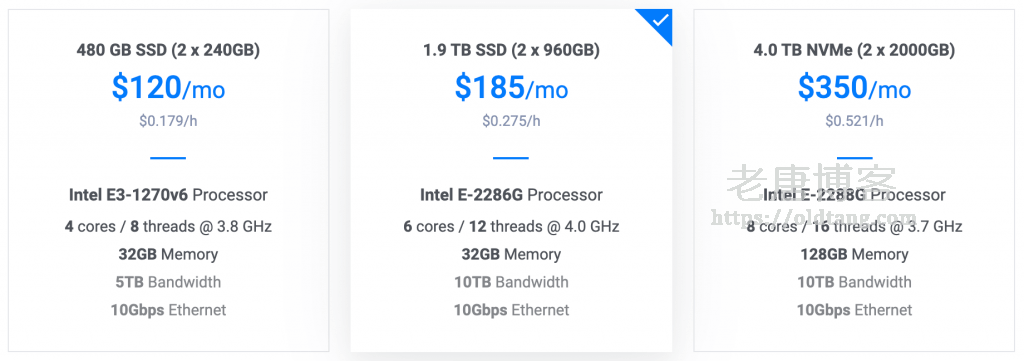Click the 4.0 TB NVMe heading

pyautogui.click(x=854, y=50)
